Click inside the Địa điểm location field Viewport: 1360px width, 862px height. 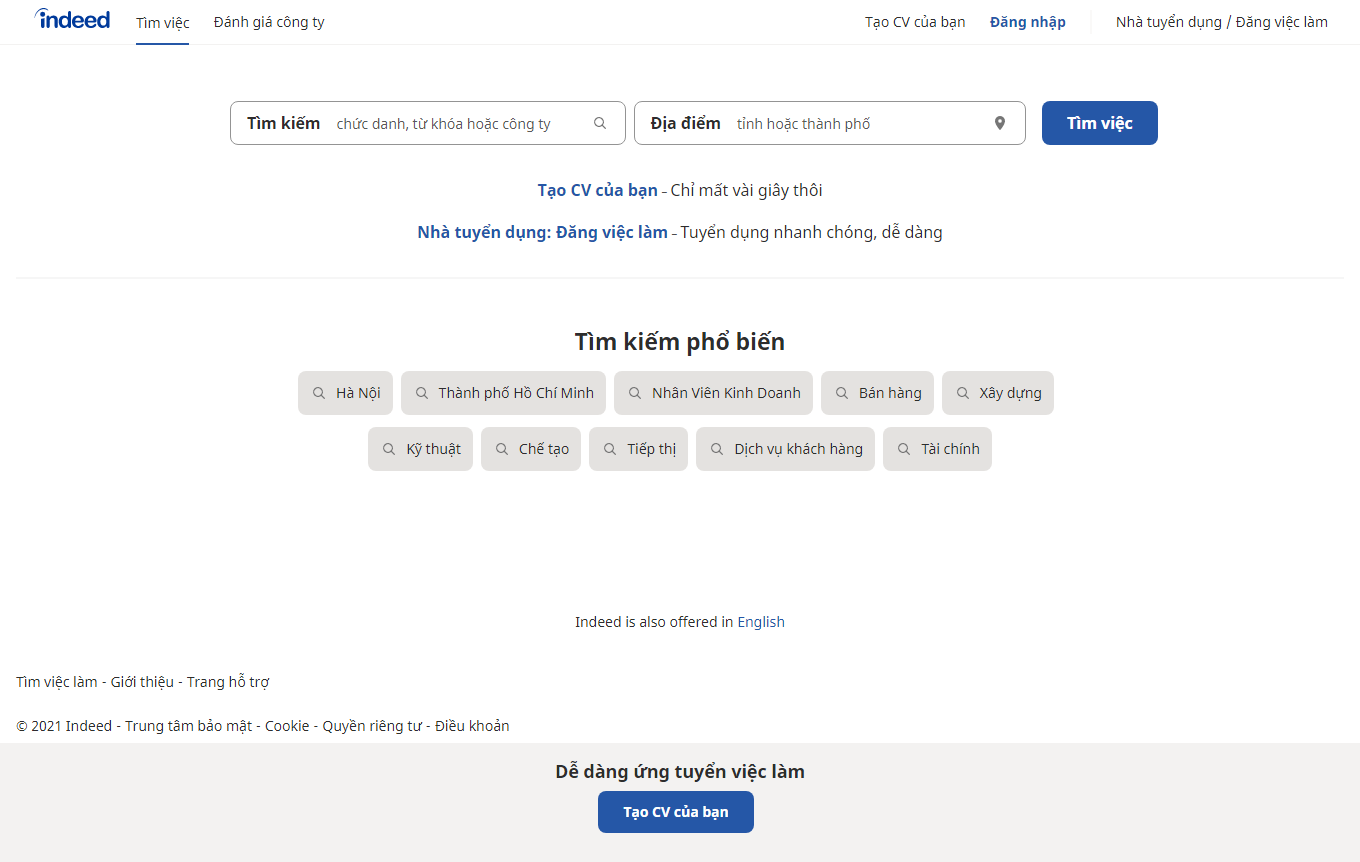click(x=860, y=122)
